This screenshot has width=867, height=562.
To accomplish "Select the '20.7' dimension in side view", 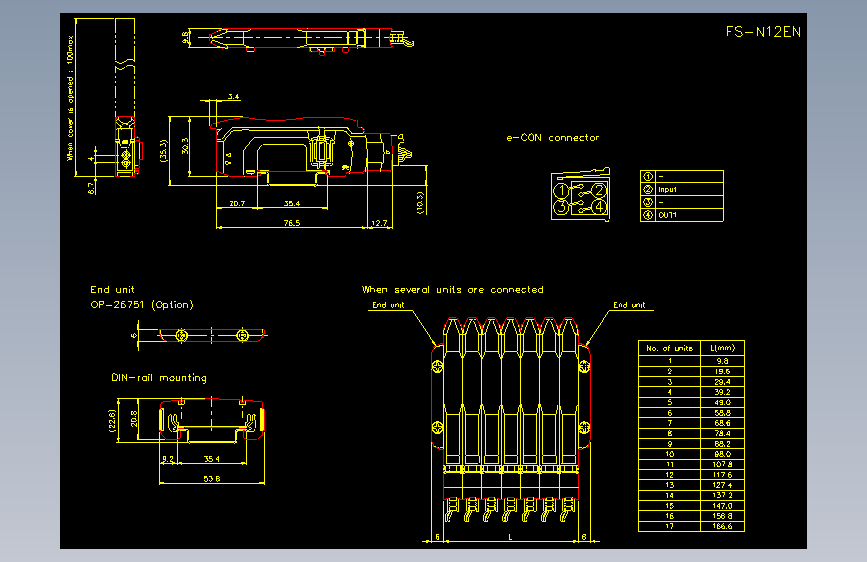I will pyautogui.click(x=237, y=204).
